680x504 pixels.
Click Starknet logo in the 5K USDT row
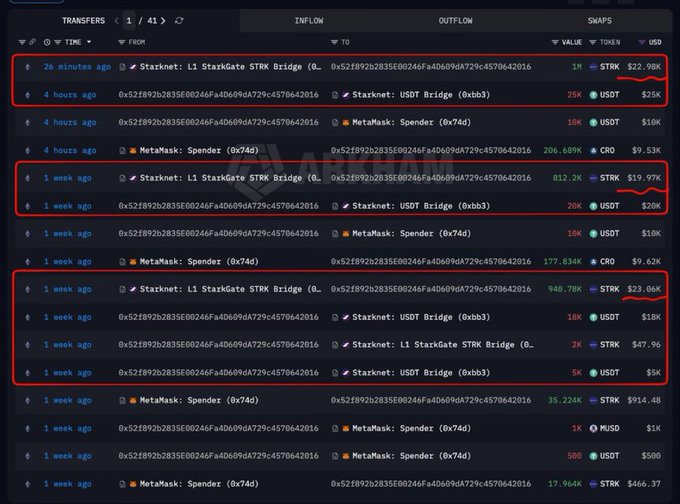pyautogui.click(x=346, y=373)
